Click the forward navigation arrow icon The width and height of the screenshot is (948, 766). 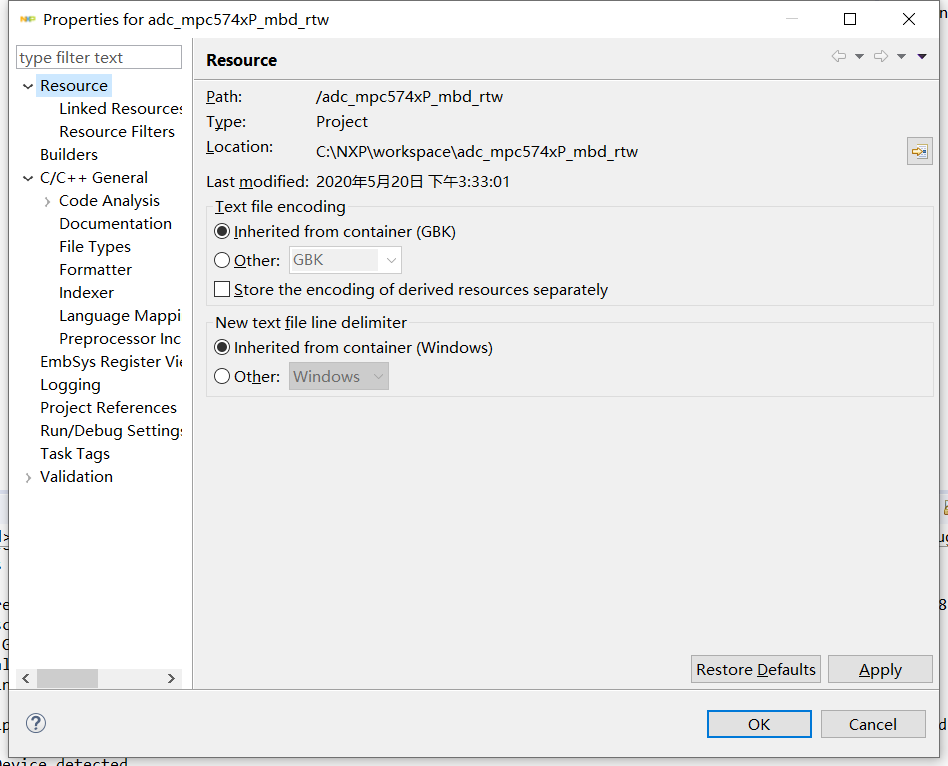click(881, 56)
